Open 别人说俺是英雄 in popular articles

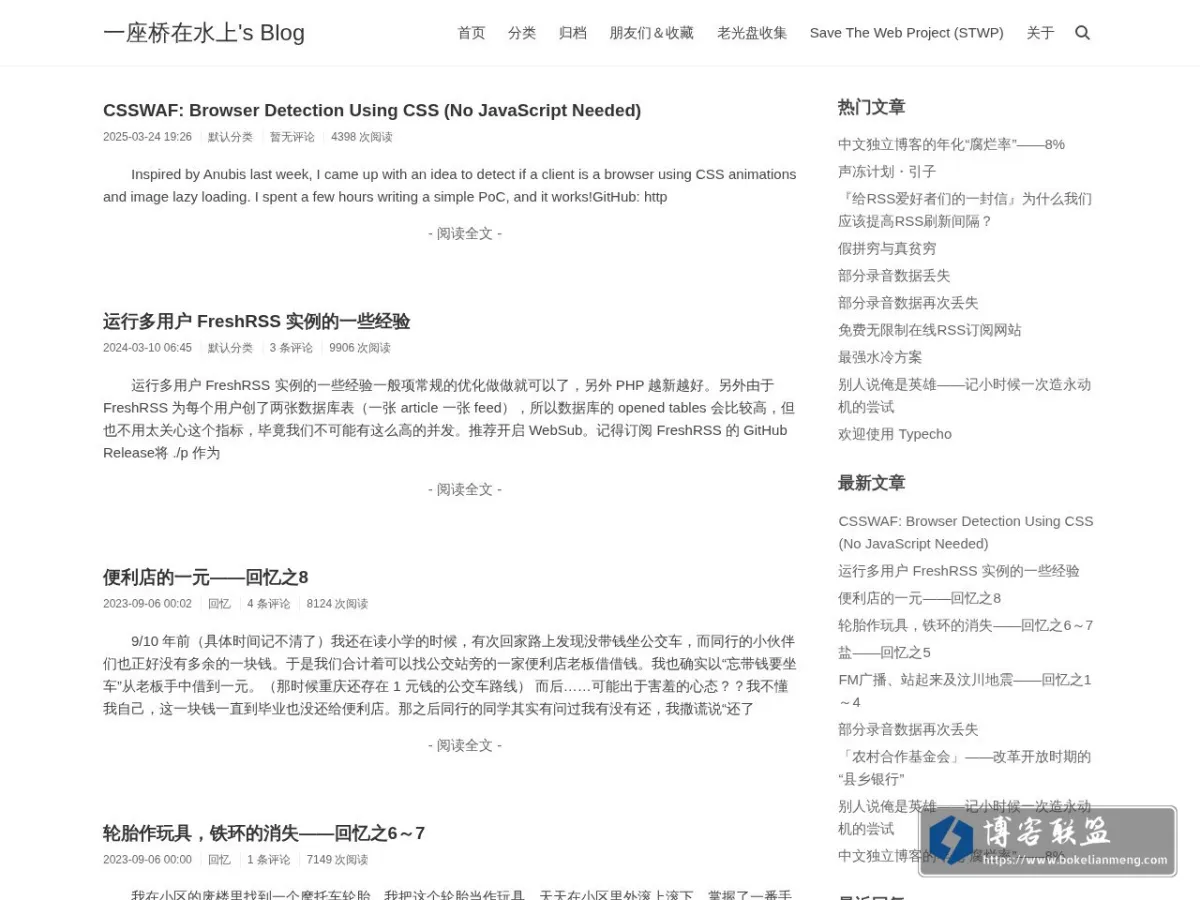coord(965,395)
